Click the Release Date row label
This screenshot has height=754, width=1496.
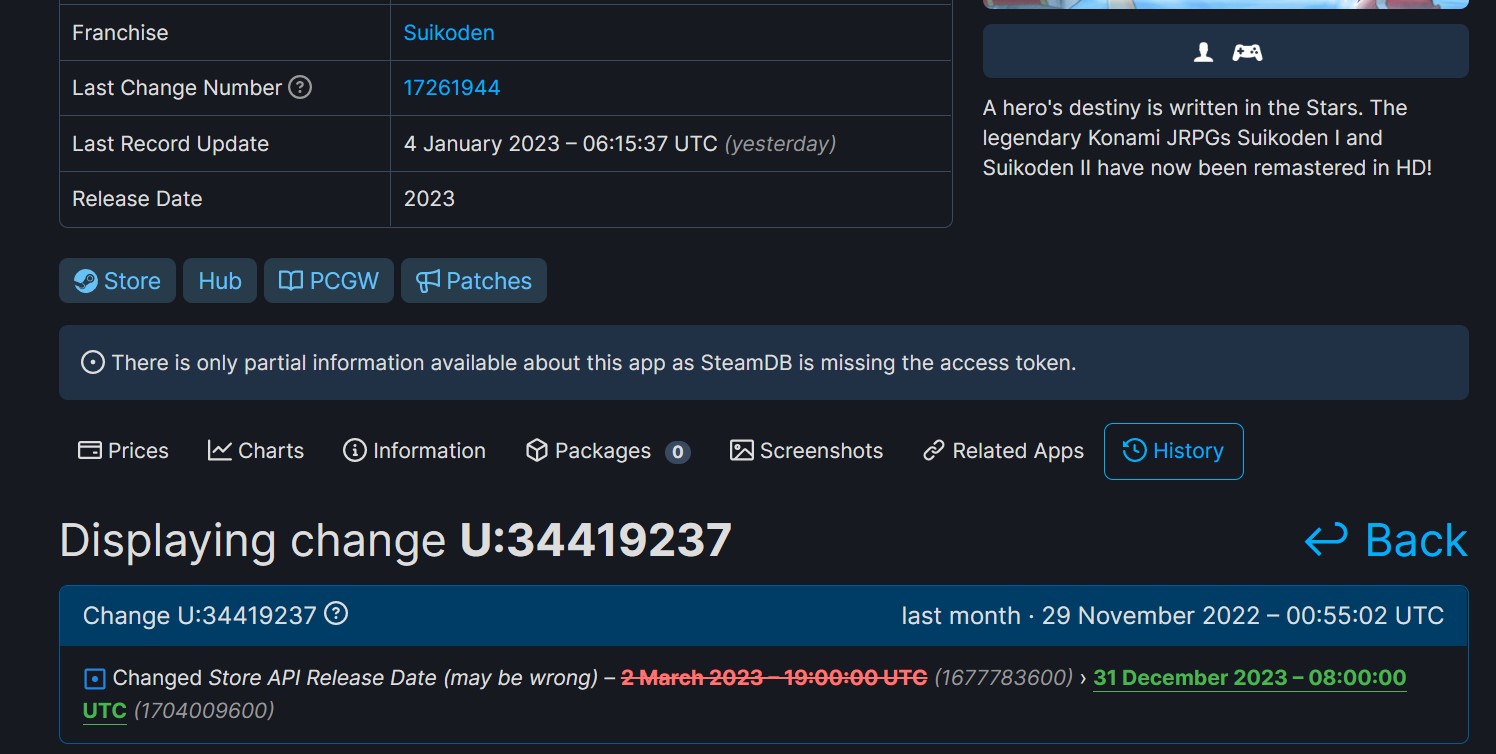coord(137,199)
